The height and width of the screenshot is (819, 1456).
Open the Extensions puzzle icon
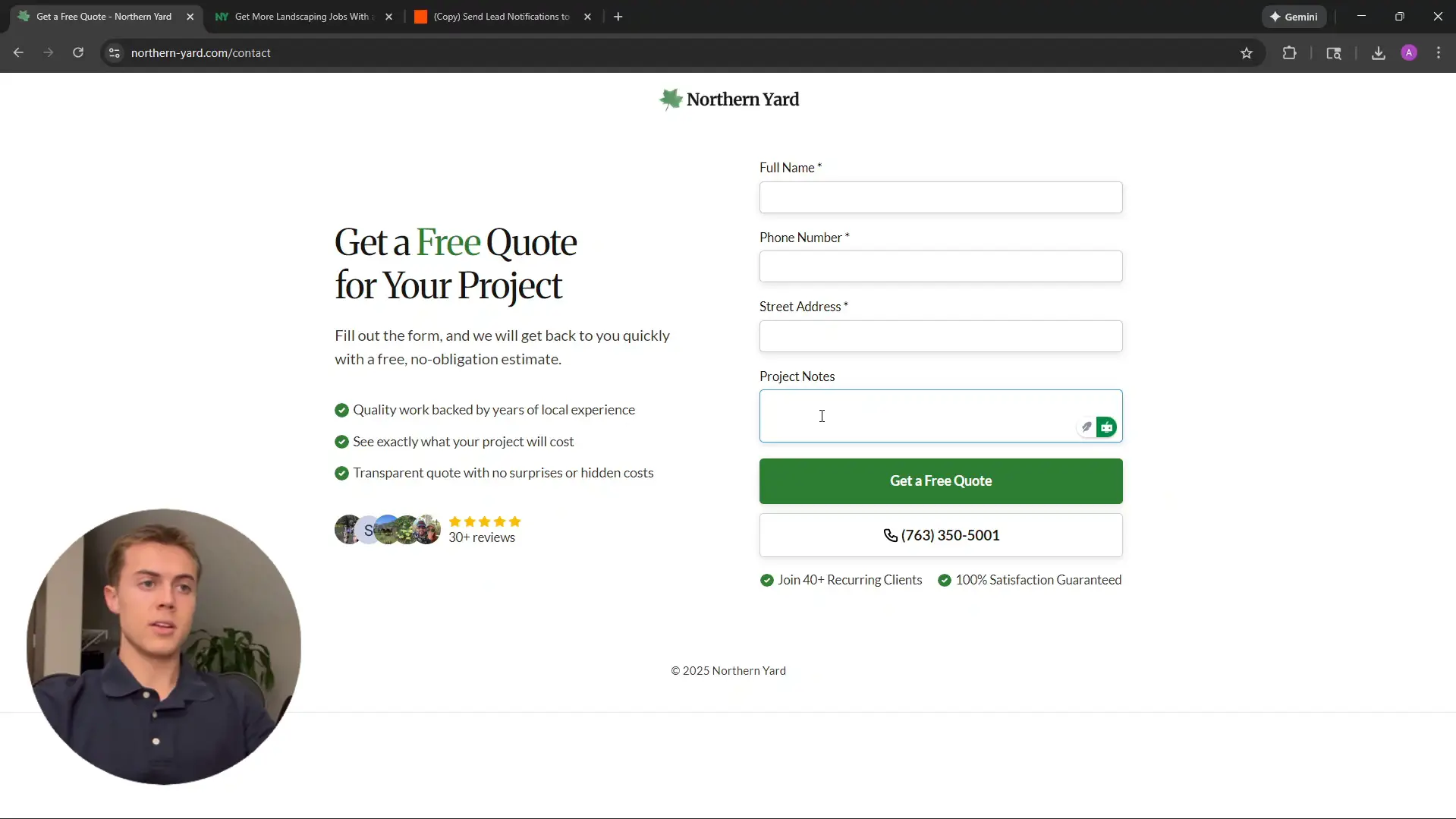click(1289, 52)
